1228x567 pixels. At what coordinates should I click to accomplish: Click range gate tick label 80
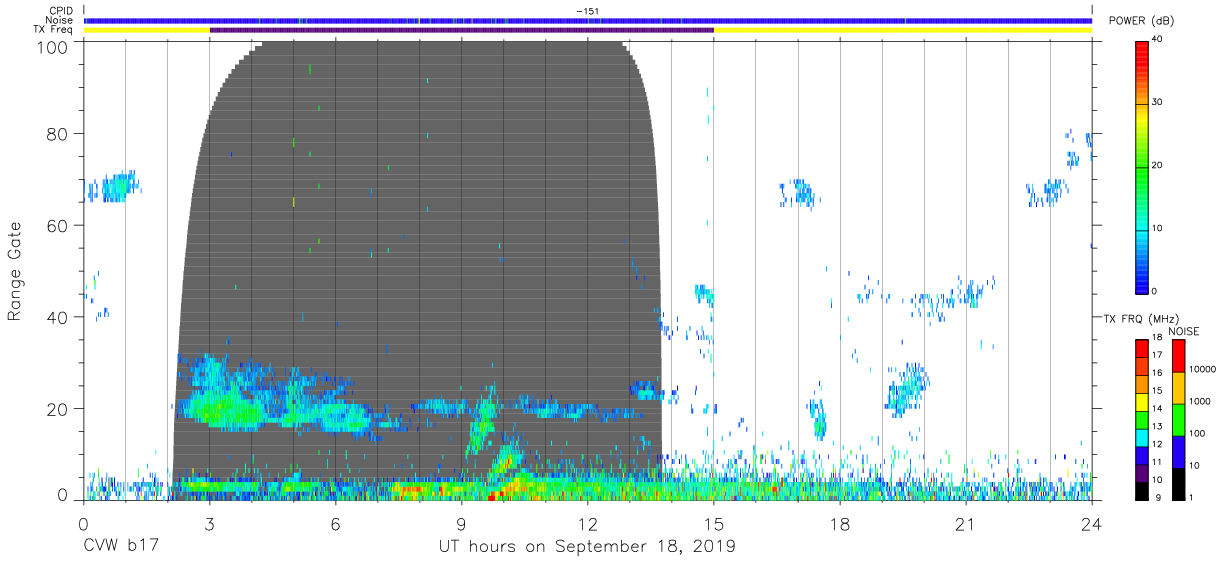58,134
